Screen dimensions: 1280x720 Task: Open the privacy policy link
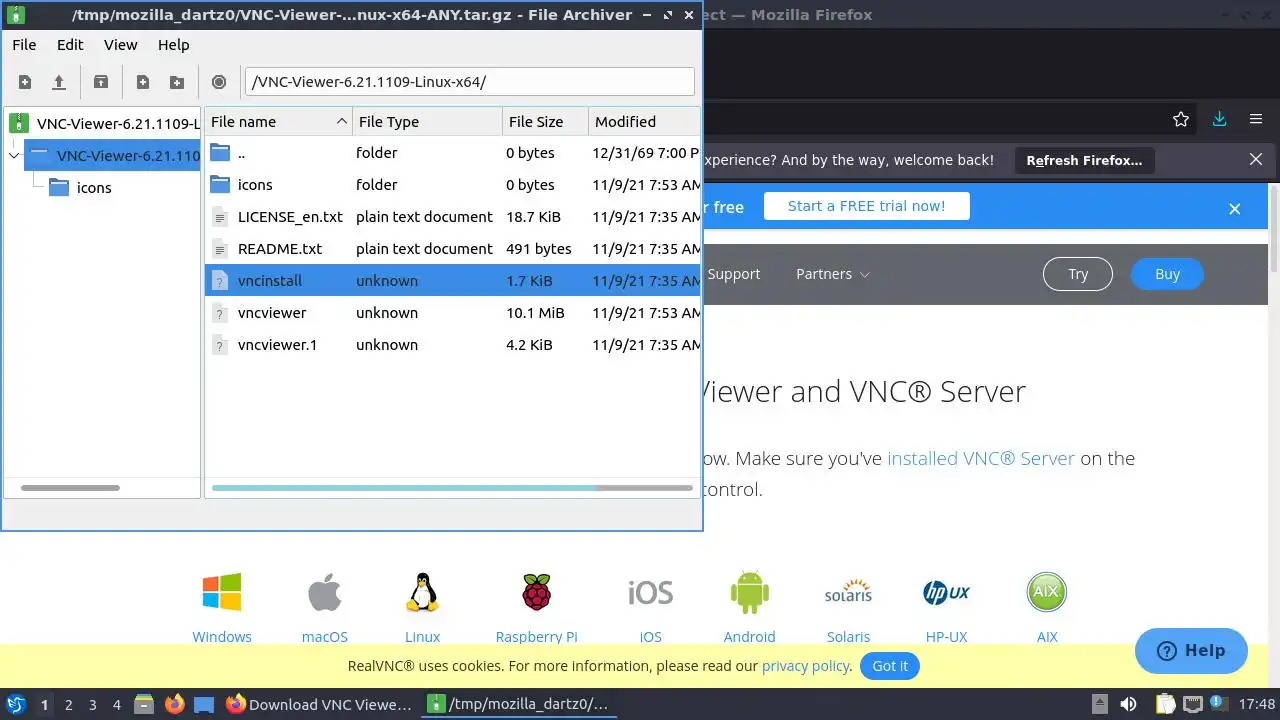click(x=806, y=666)
